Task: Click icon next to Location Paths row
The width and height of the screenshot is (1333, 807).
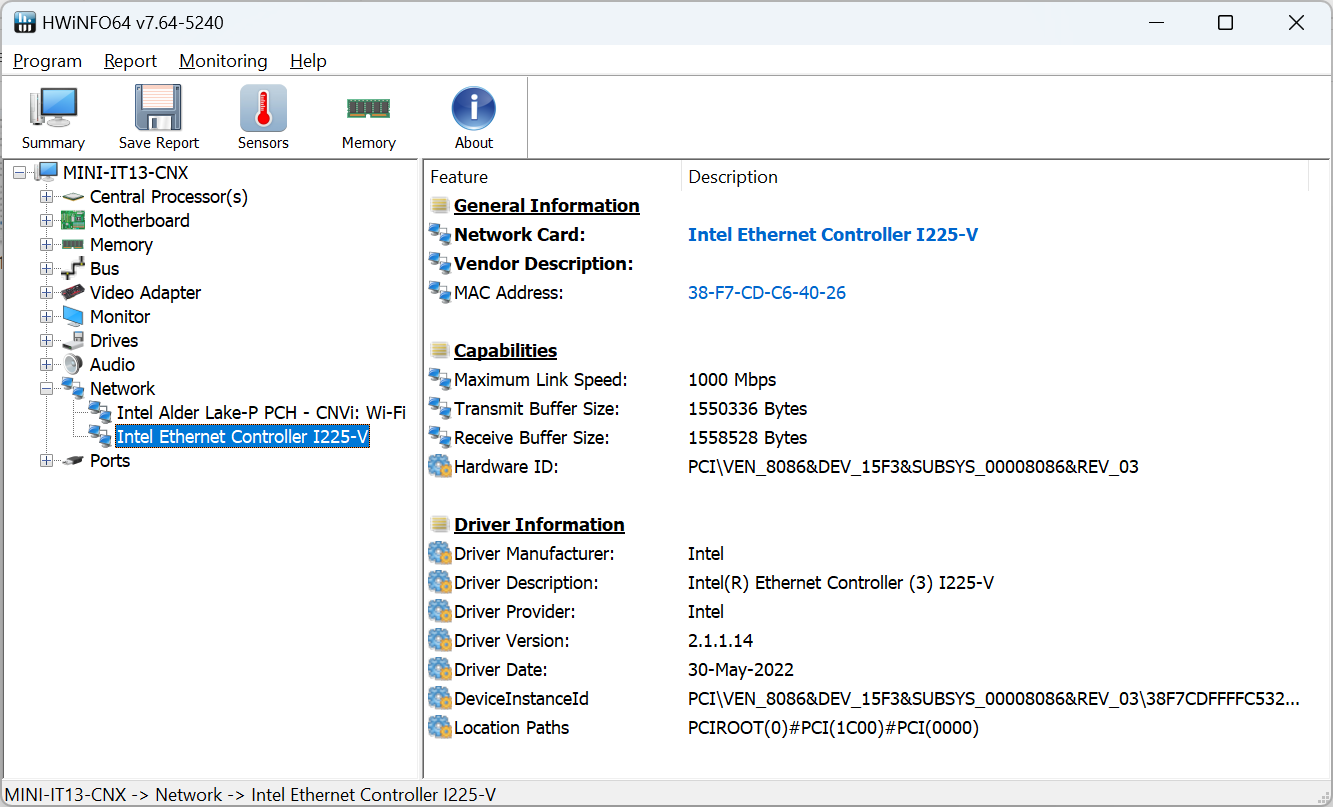Action: click(440, 727)
